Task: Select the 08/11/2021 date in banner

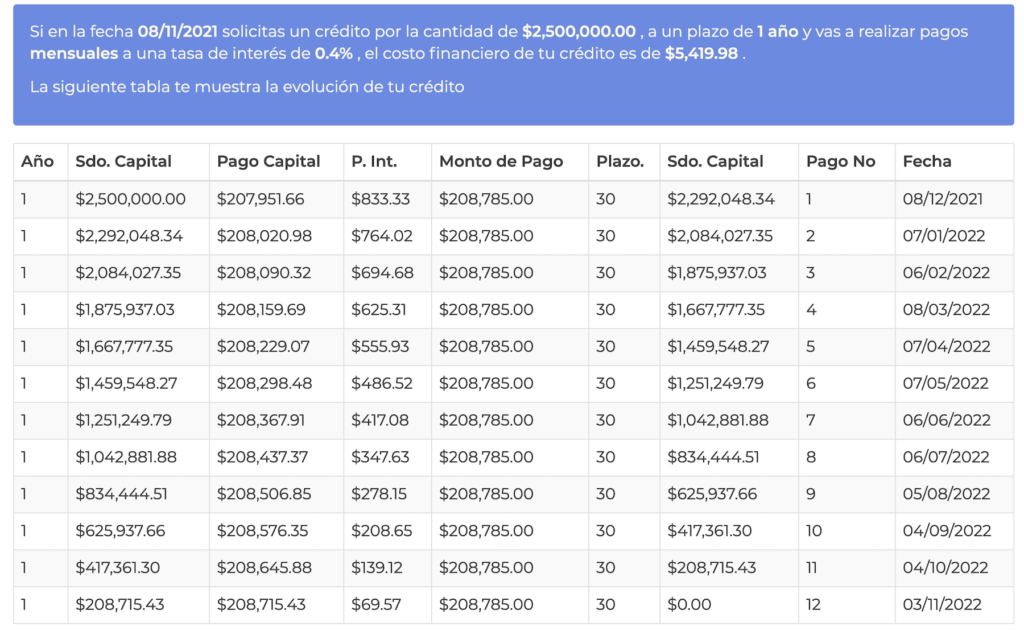Action: [x=178, y=31]
